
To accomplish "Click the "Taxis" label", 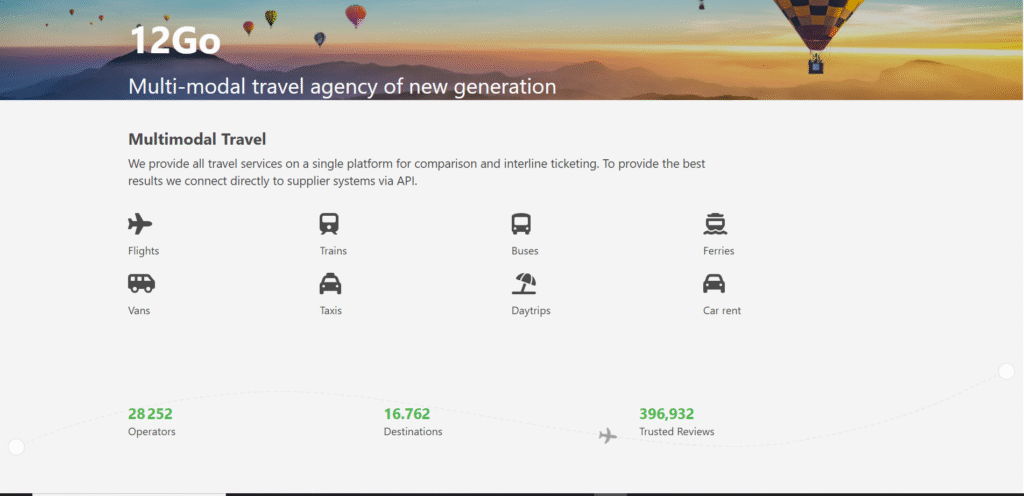I will click(330, 311).
